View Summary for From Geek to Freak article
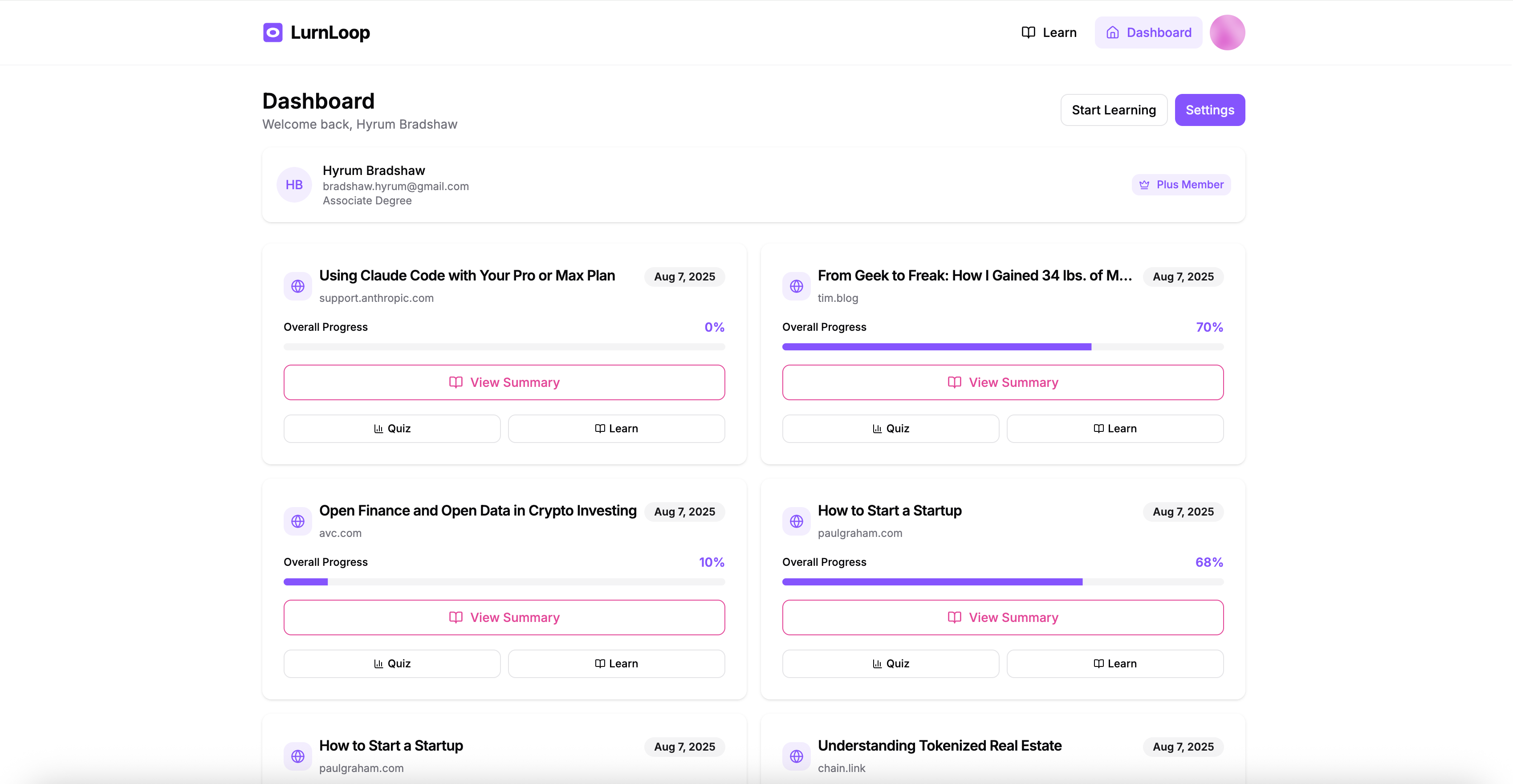 1003,382
